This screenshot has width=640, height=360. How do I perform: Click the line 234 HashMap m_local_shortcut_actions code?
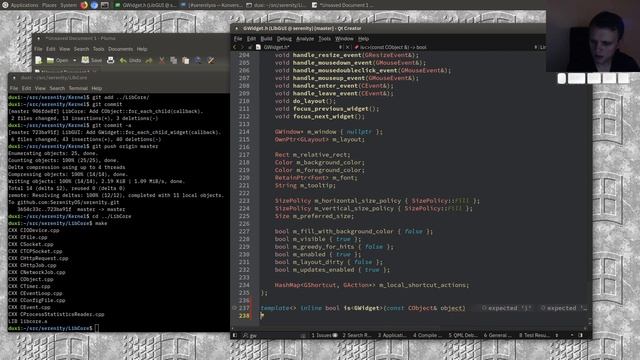click(x=371, y=285)
